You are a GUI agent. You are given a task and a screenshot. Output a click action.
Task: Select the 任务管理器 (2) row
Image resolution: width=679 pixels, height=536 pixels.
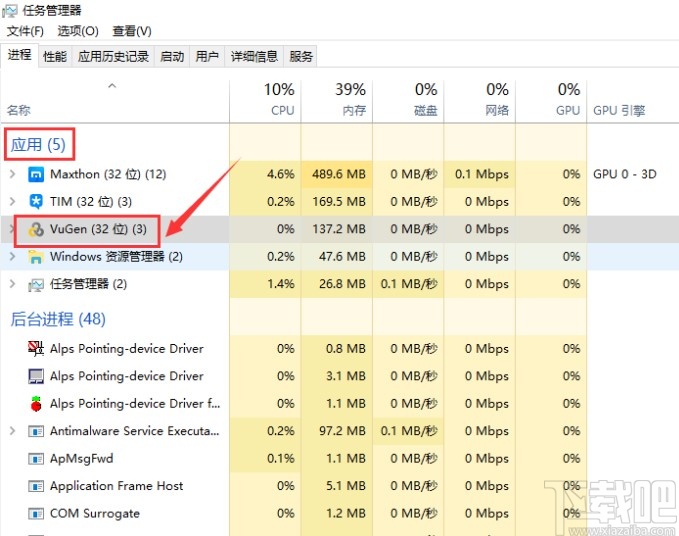tap(340, 284)
